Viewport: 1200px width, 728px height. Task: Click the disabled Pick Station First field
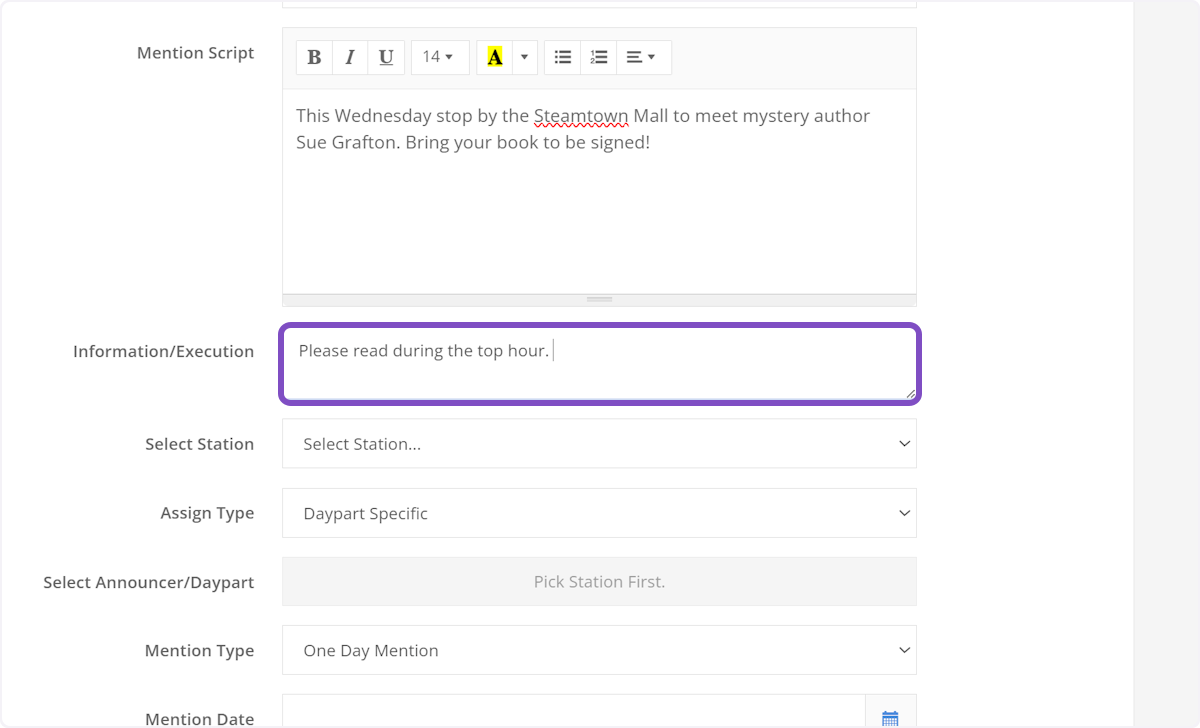tap(599, 581)
